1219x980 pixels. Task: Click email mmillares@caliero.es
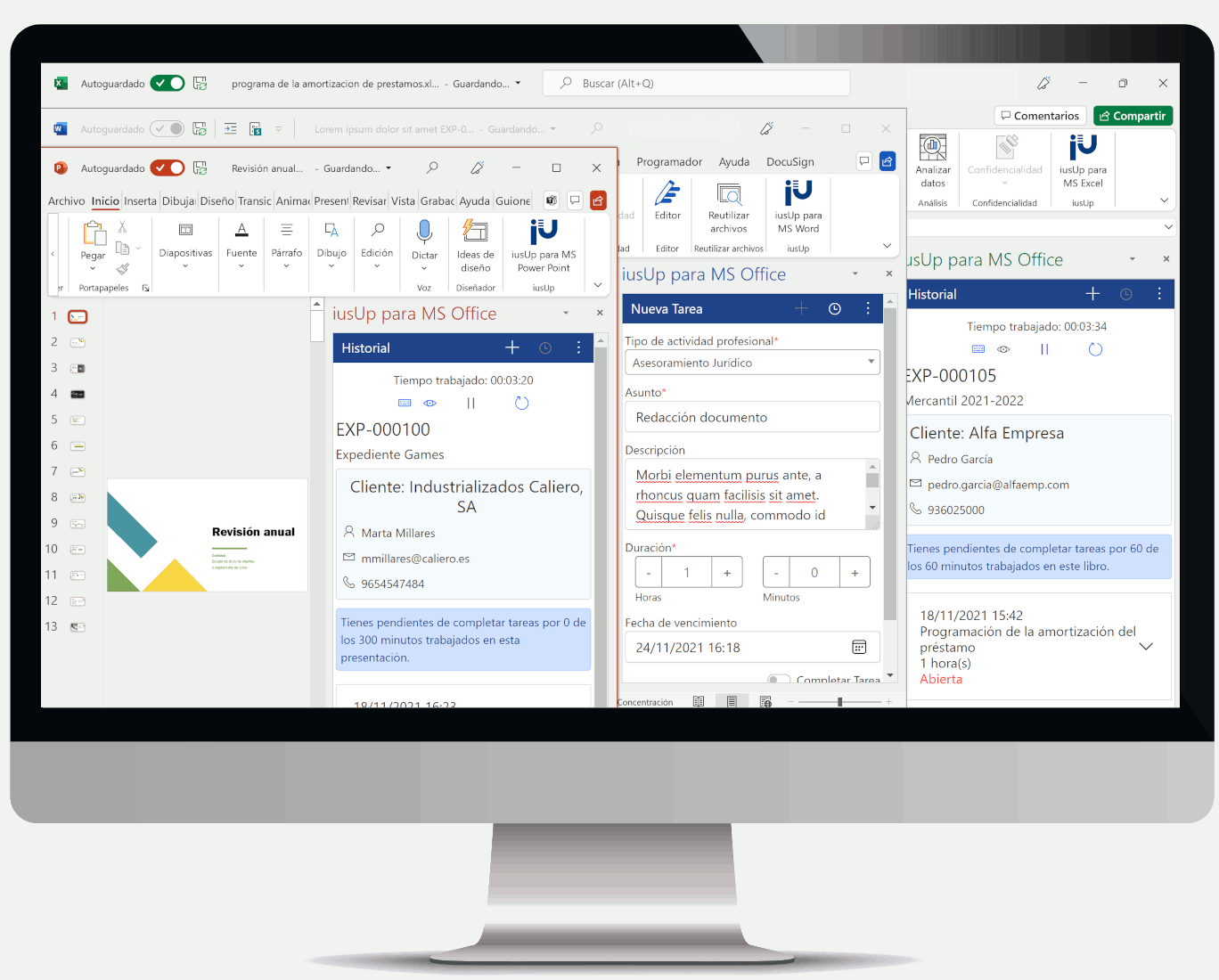coord(415,559)
